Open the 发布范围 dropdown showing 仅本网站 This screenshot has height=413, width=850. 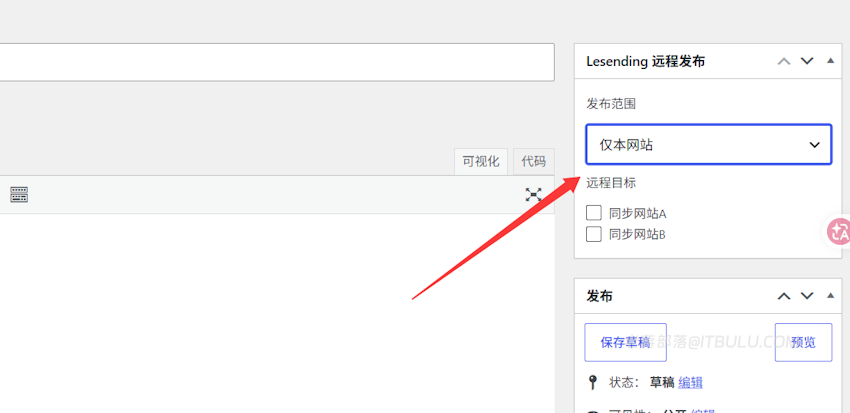tap(709, 145)
